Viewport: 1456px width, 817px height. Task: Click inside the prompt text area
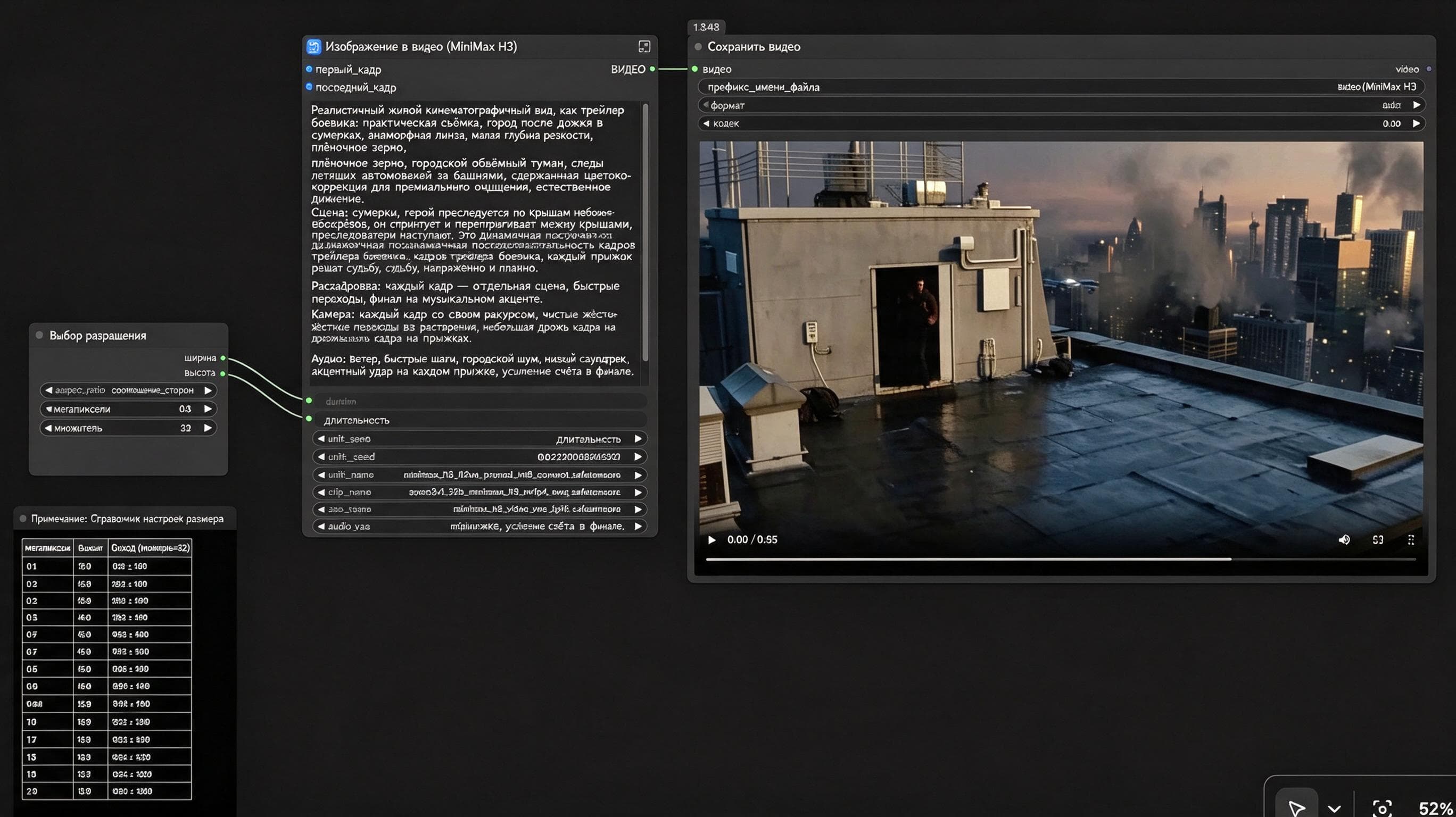[x=475, y=243]
